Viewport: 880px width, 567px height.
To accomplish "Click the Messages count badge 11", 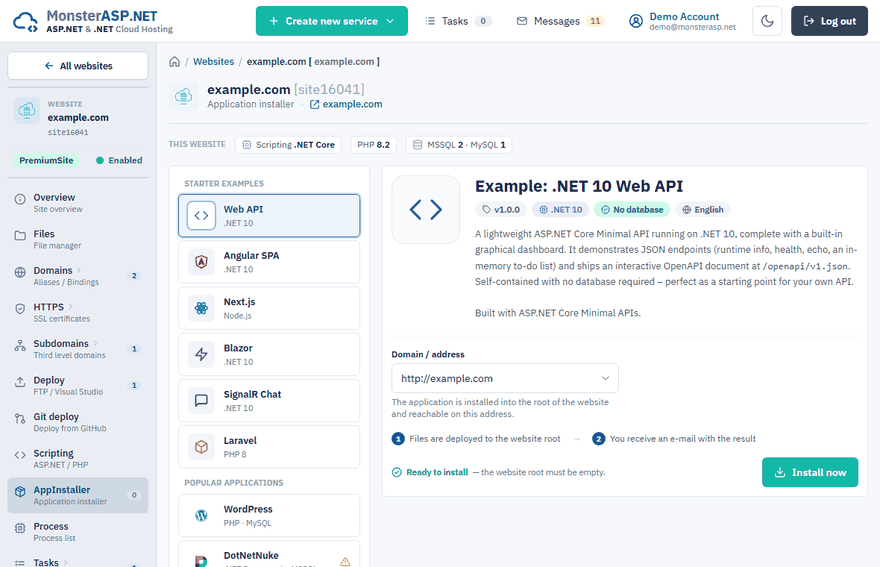I will [x=595, y=21].
